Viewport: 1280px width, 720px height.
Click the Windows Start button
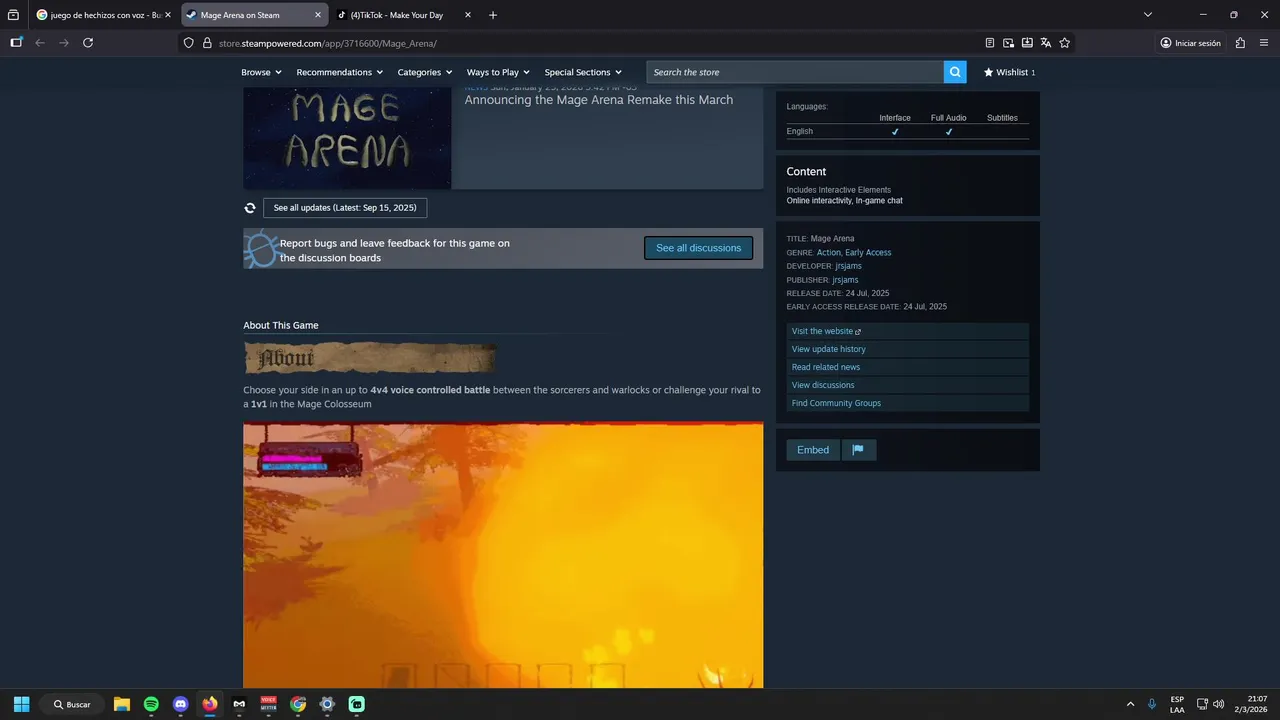coord(21,704)
